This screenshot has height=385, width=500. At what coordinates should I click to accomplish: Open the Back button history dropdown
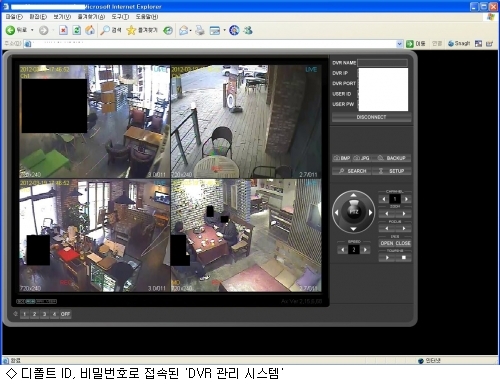coord(32,30)
